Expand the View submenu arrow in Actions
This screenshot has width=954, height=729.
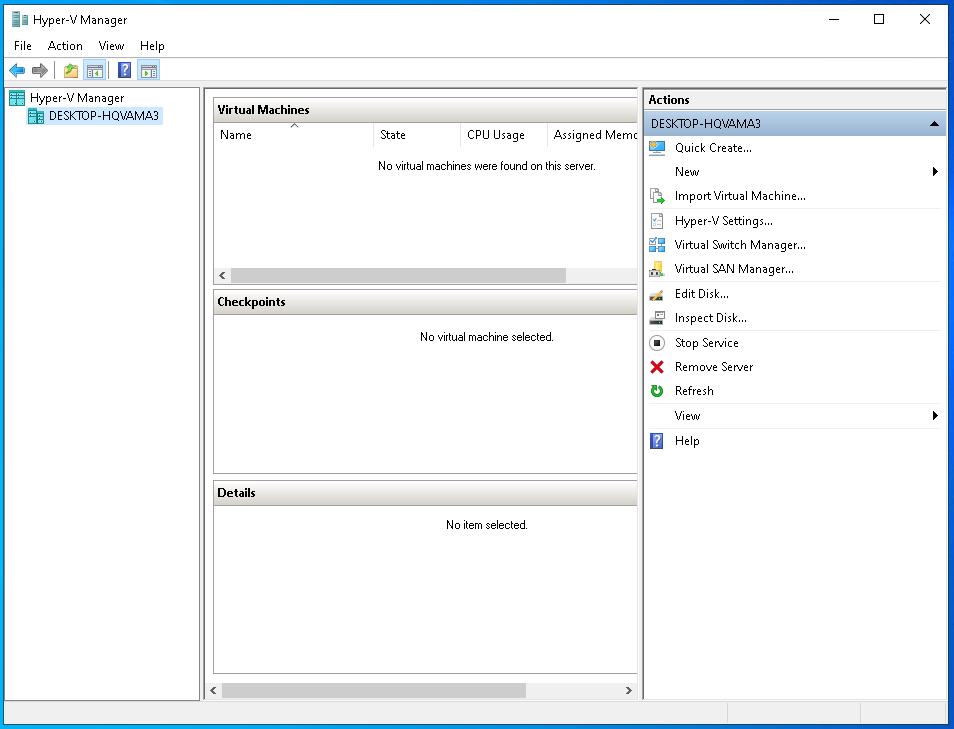coord(935,416)
